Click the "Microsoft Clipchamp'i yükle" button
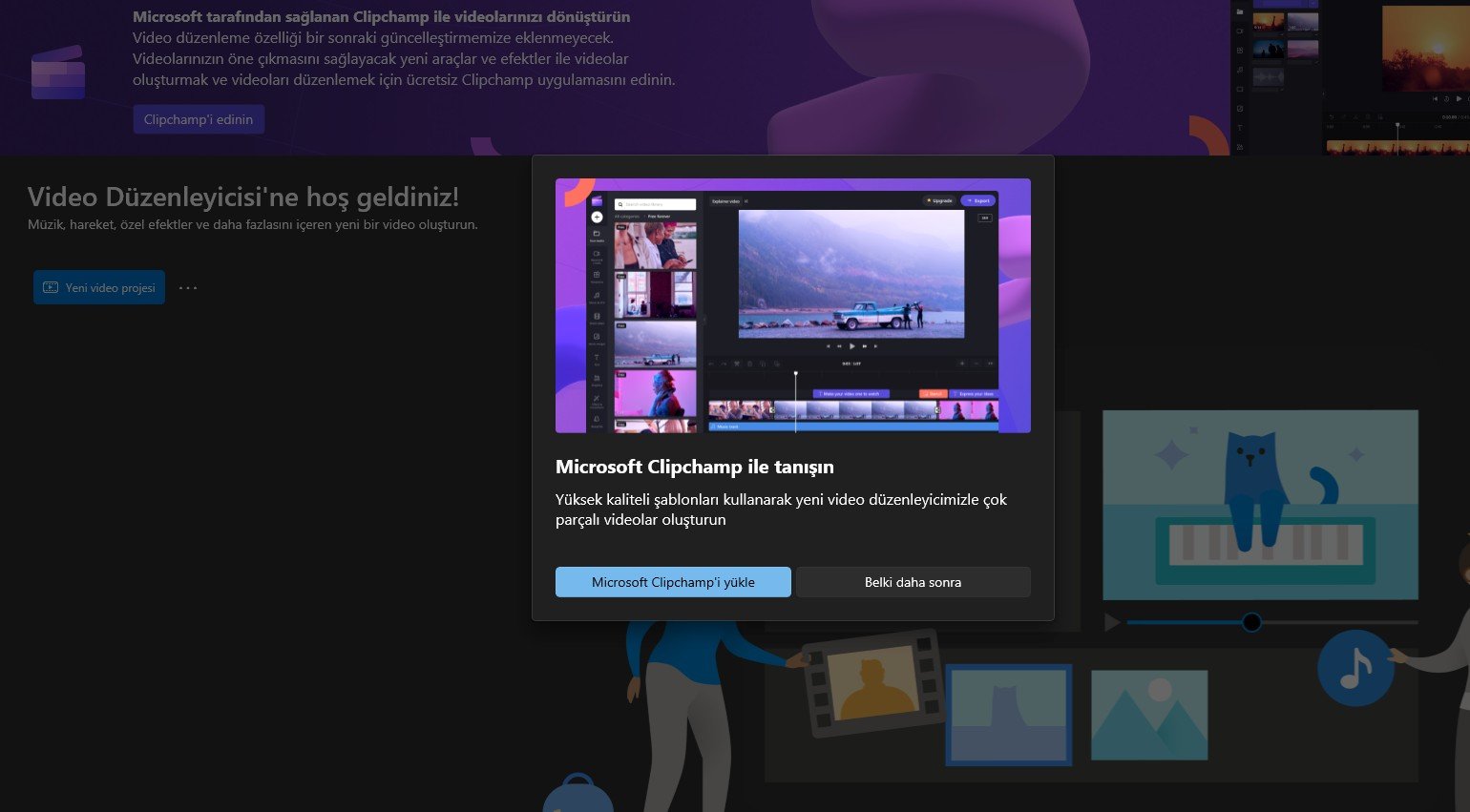This screenshot has width=1470, height=812. click(x=673, y=582)
